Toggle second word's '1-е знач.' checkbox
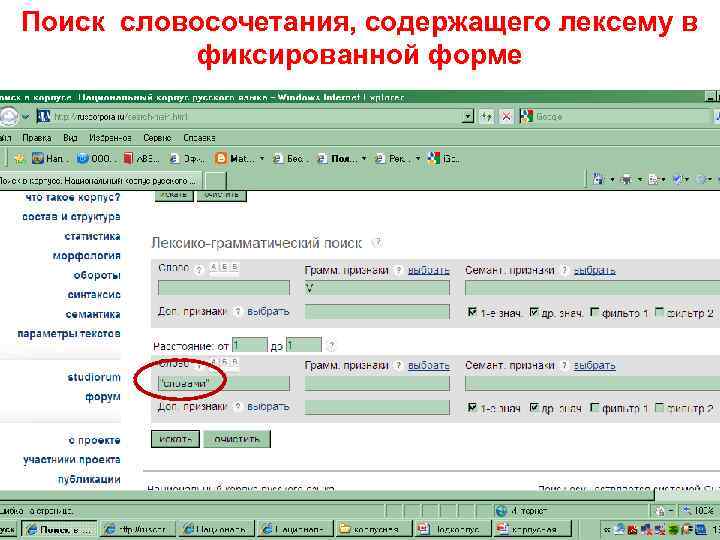 (472, 407)
